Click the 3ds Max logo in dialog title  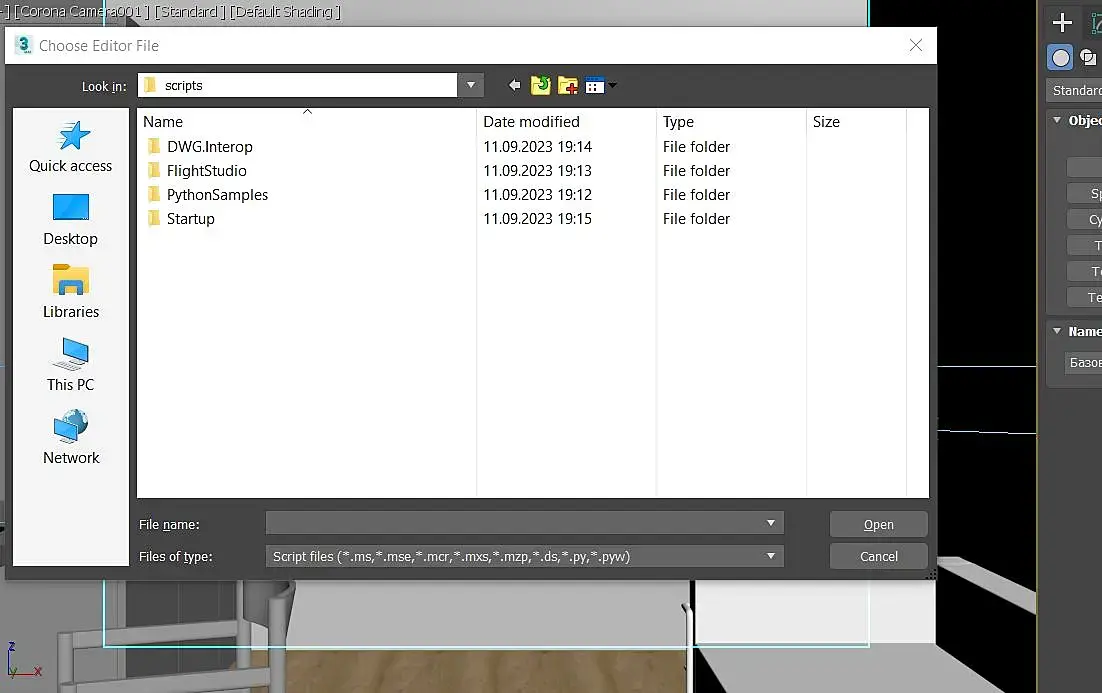[23, 46]
